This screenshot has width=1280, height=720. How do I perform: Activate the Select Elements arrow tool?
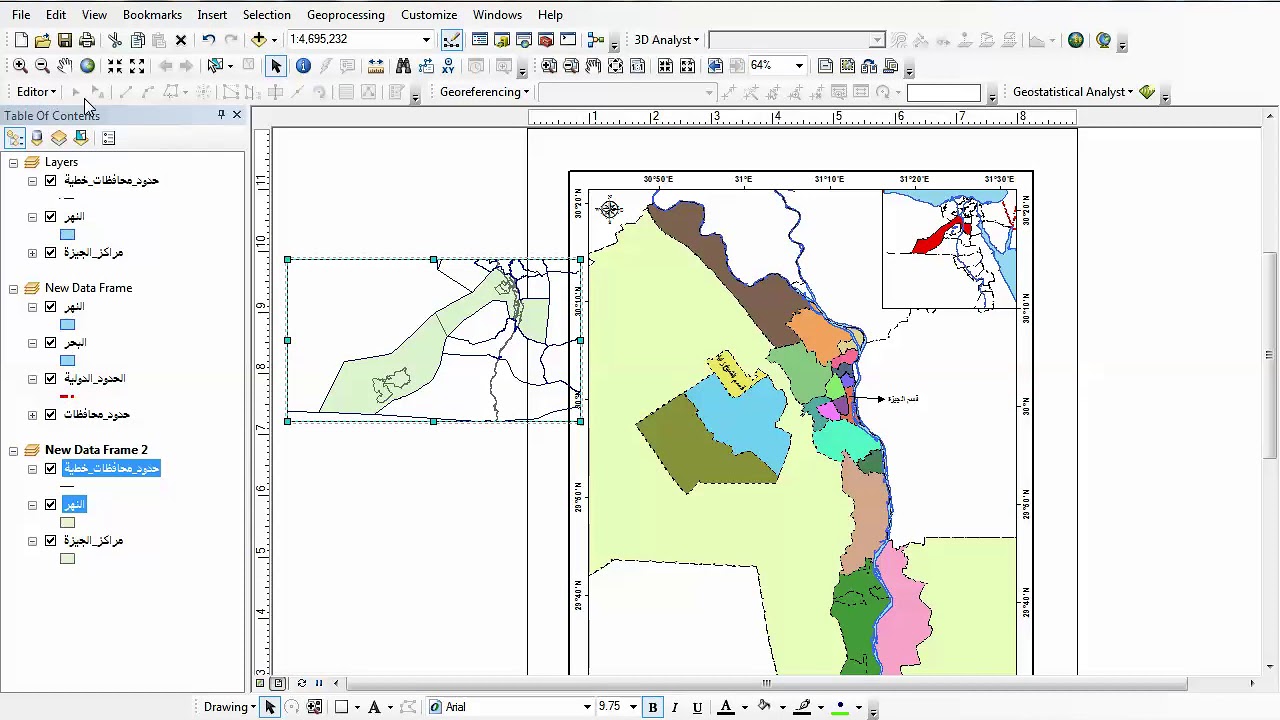coord(276,66)
